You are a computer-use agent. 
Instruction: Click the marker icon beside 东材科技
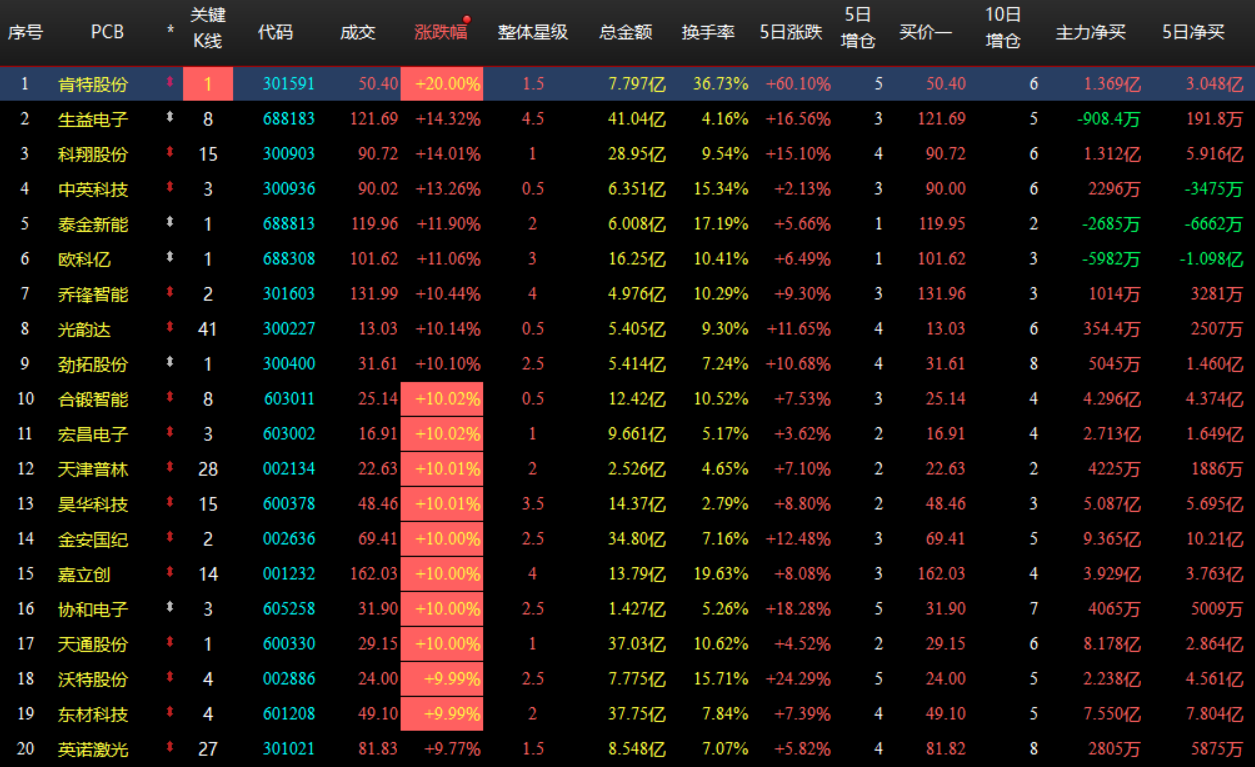(x=170, y=714)
